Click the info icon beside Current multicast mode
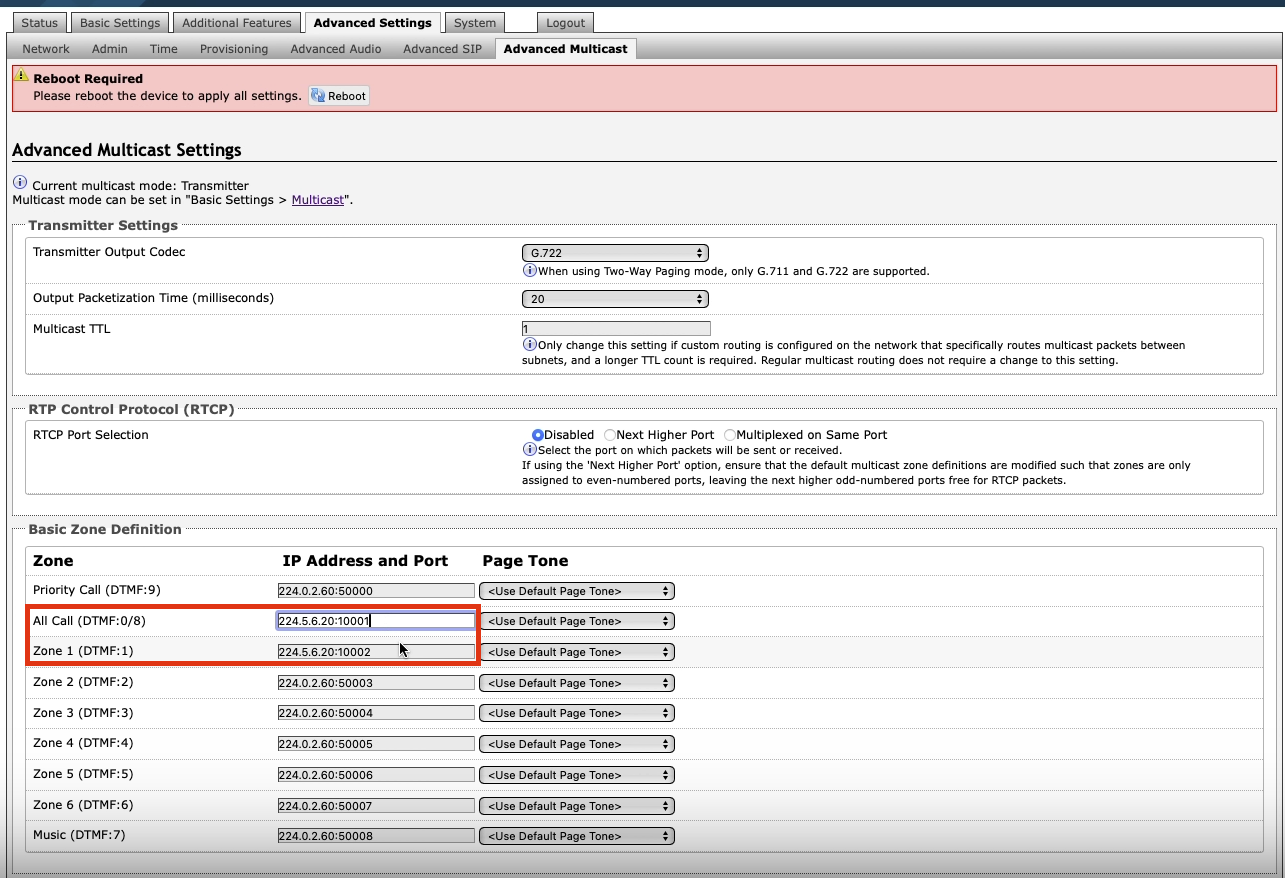The height and width of the screenshot is (878, 1285). tap(20, 184)
